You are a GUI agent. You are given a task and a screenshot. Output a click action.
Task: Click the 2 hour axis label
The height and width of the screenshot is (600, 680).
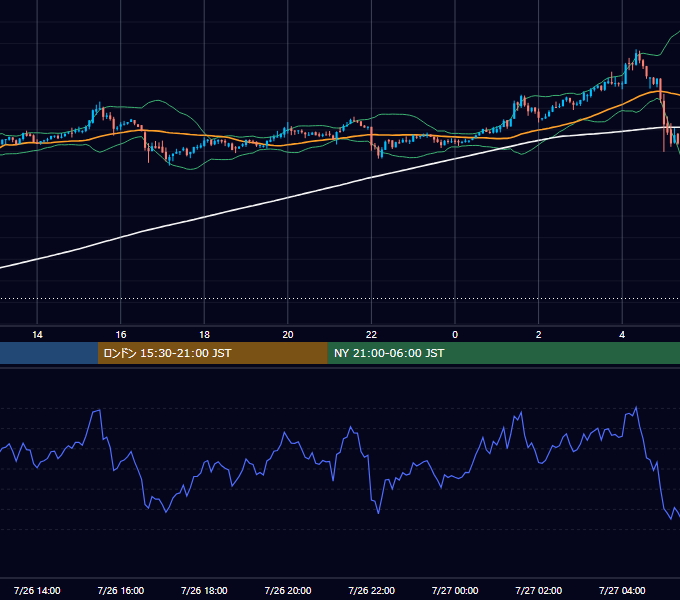539,335
